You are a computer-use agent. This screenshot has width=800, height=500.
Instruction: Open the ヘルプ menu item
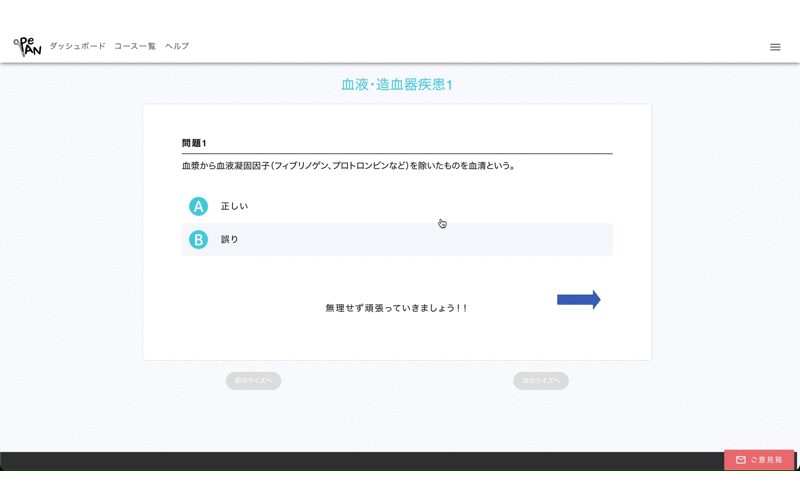point(177,46)
